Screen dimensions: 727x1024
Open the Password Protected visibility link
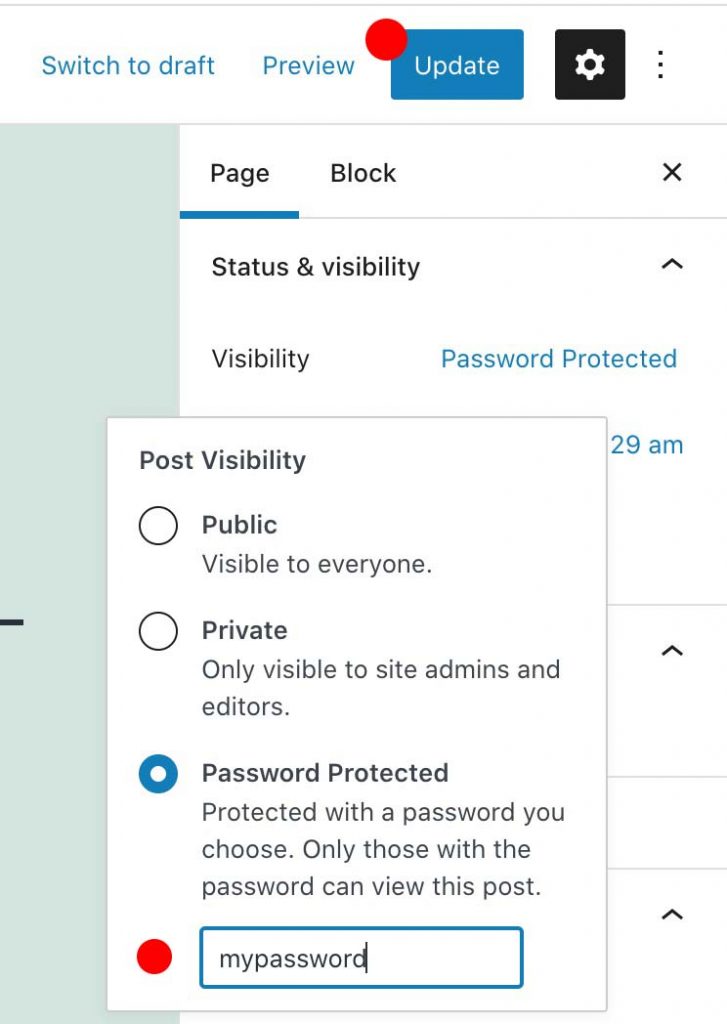(x=559, y=359)
